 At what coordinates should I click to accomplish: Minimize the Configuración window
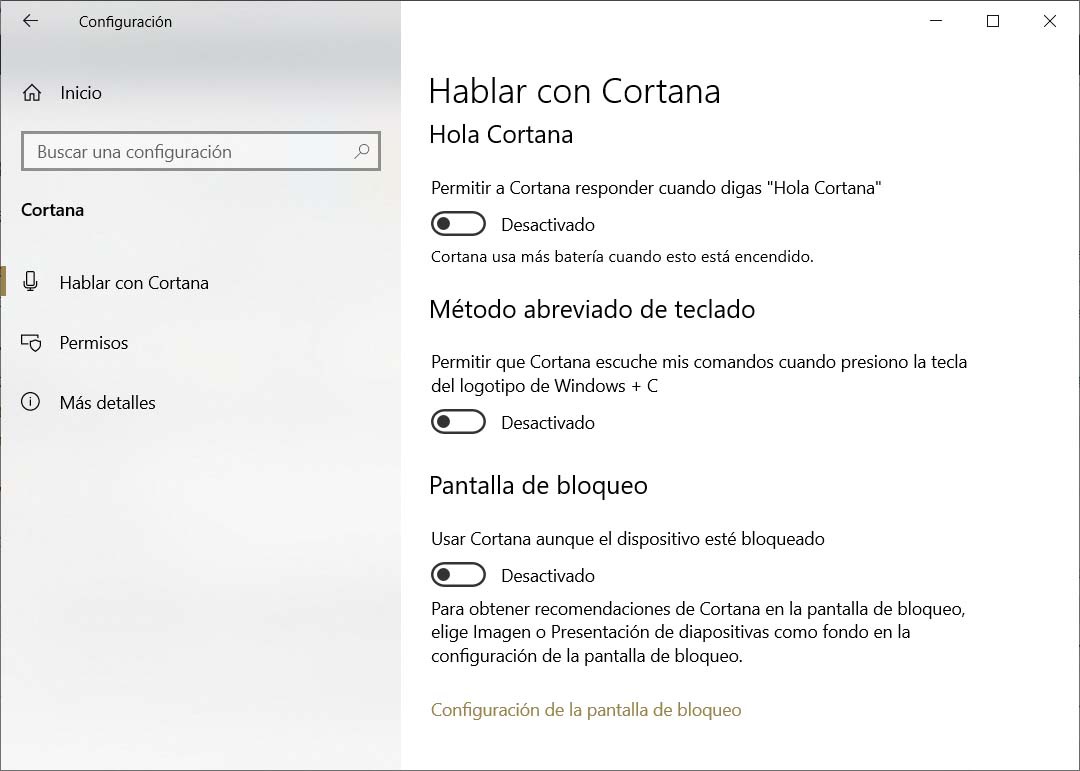tap(936, 21)
